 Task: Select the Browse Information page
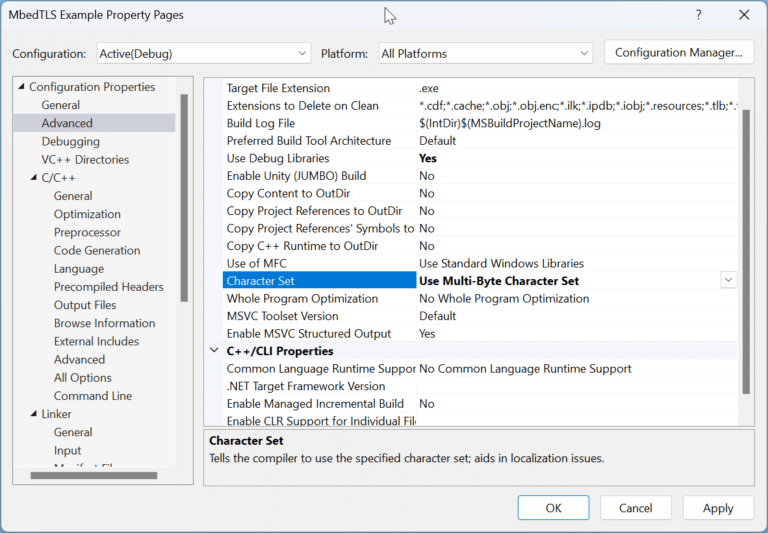[104, 323]
